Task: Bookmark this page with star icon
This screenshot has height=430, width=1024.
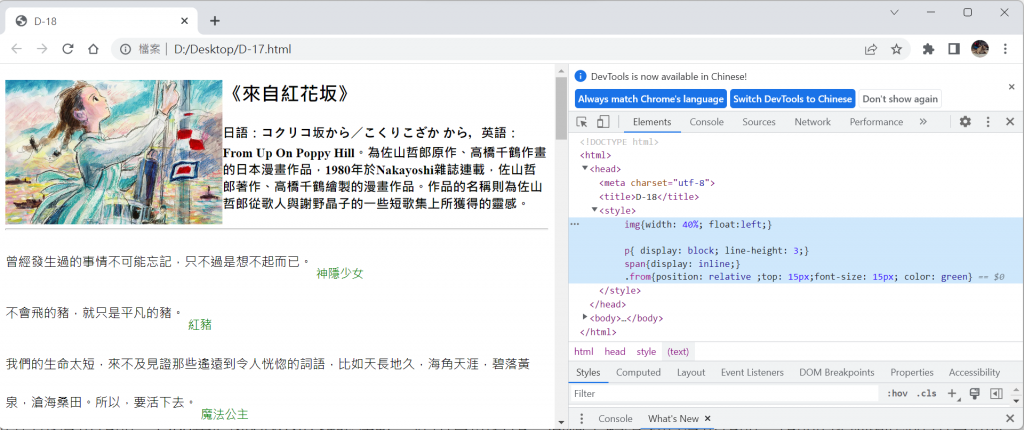Action: click(897, 49)
